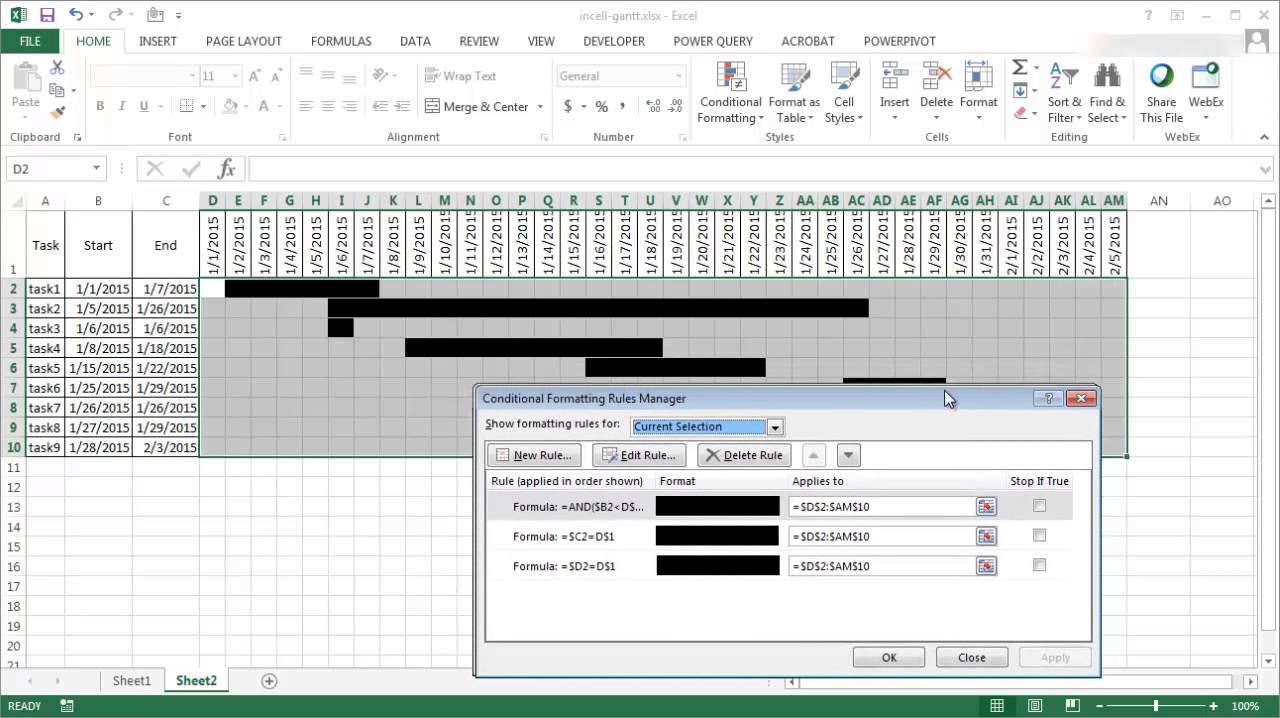This screenshot has height=718, width=1280.
Task: Click the zoom slider in status bar
Action: 1156,706
